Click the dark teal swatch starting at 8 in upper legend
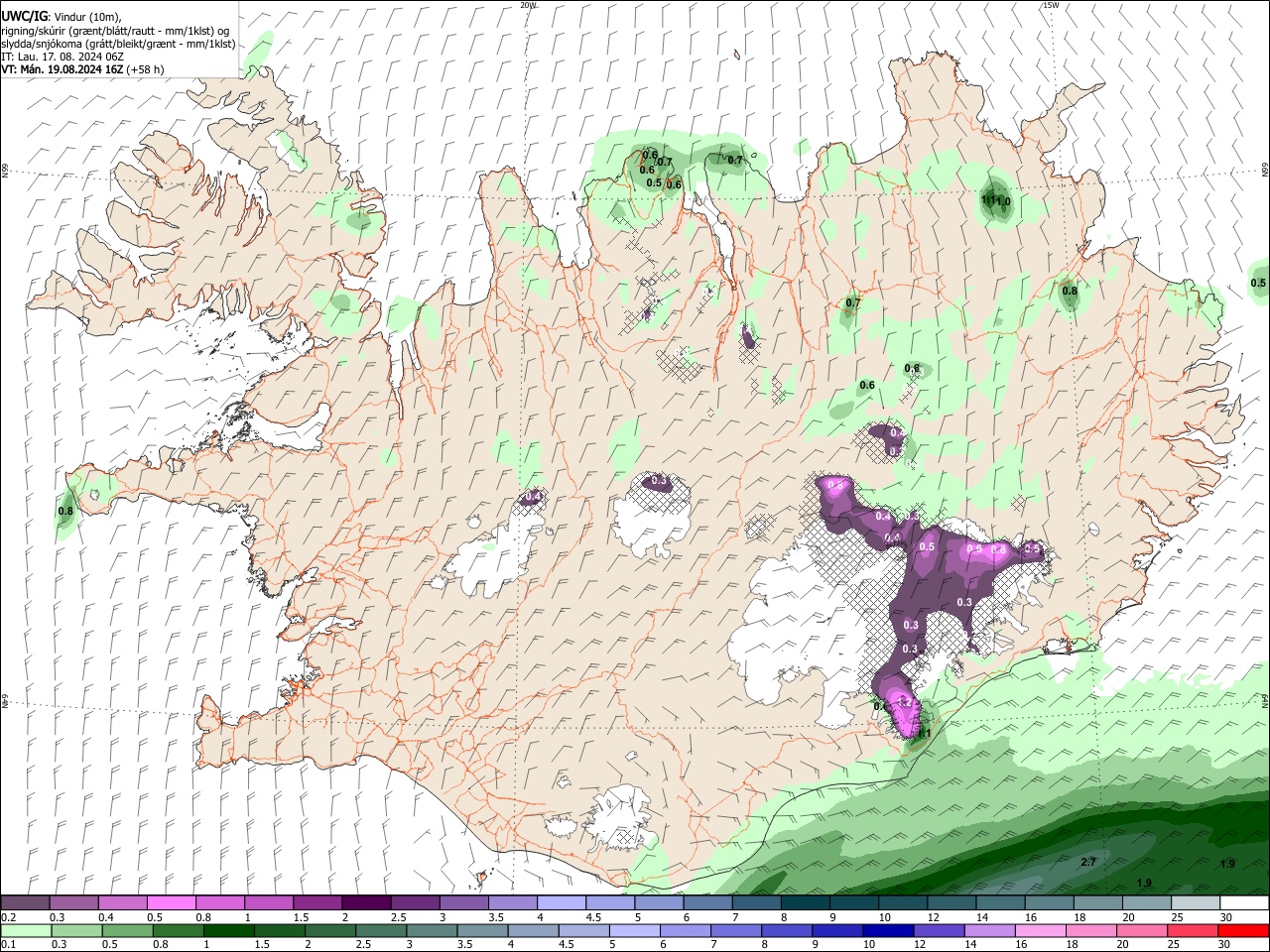Image resolution: width=1270 pixels, height=952 pixels. (x=805, y=903)
